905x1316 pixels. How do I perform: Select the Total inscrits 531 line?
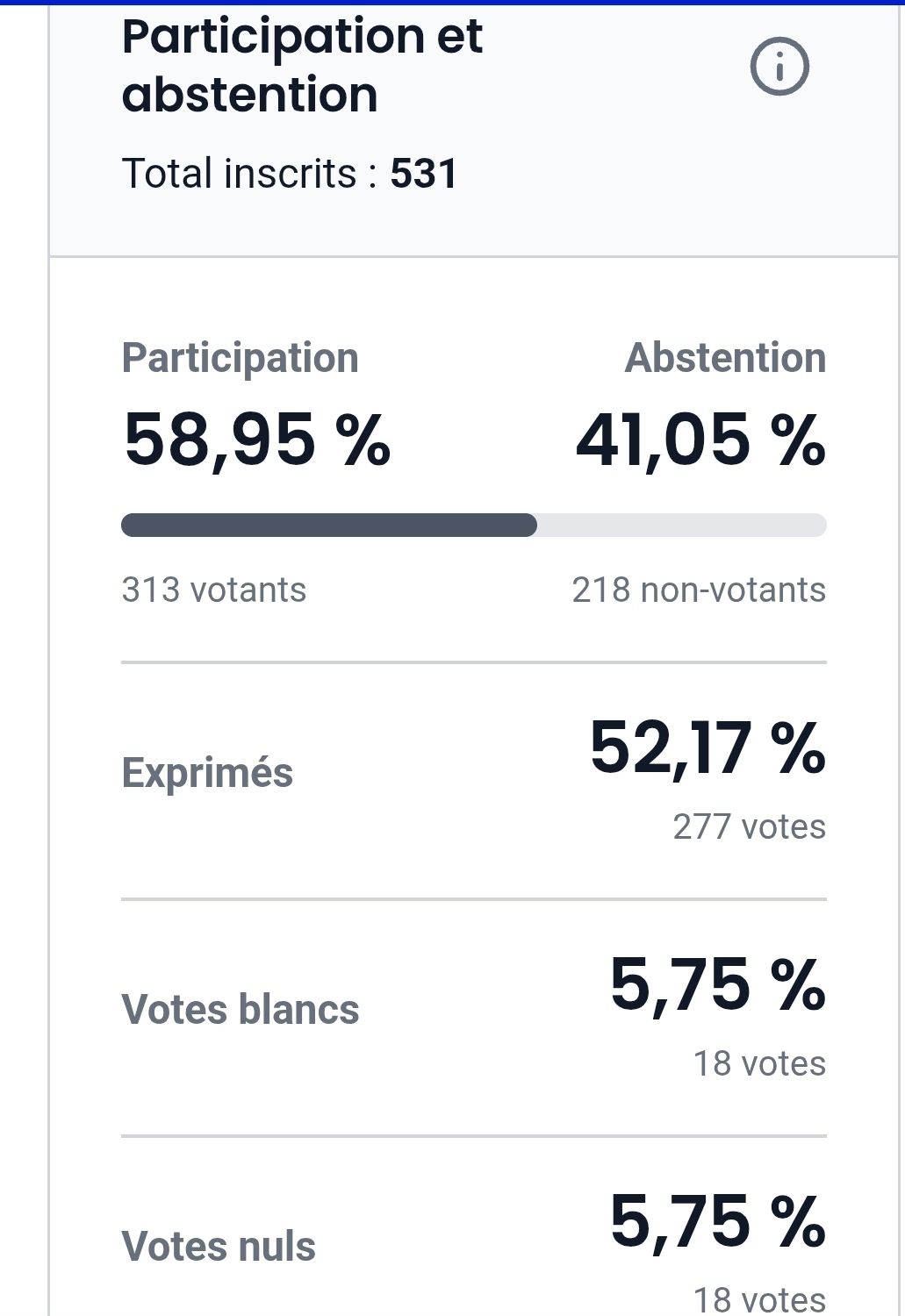click(x=289, y=173)
